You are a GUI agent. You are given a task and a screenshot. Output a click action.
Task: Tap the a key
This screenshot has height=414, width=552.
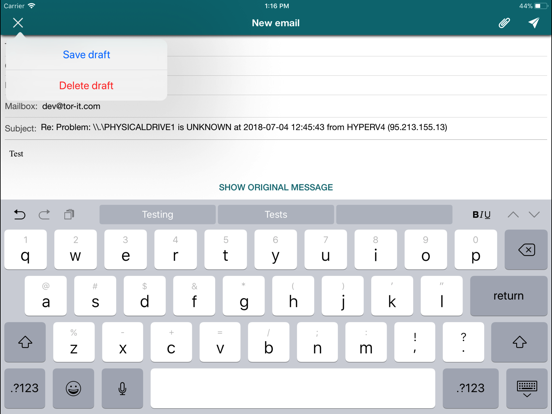coord(46,296)
